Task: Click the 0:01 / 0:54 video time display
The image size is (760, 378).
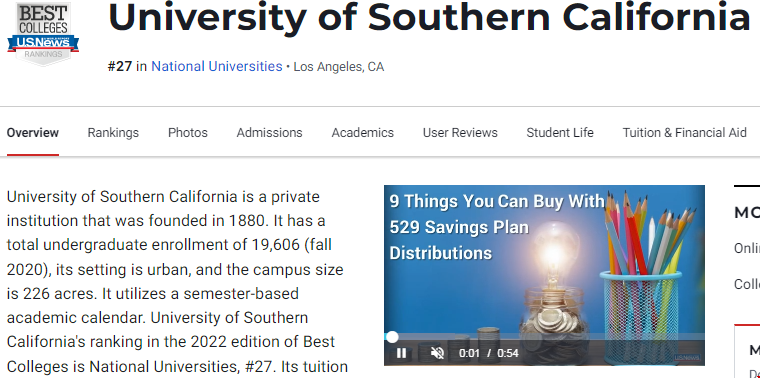Action: (489, 353)
